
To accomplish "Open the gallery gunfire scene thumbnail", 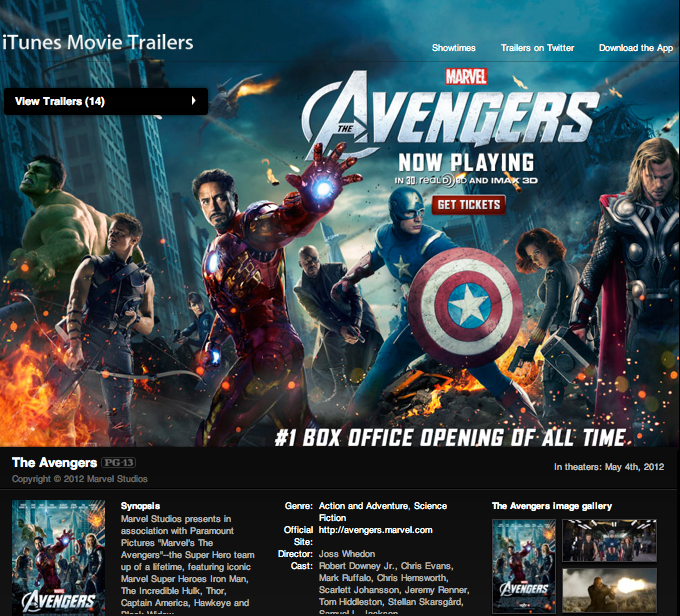I will point(609,590).
